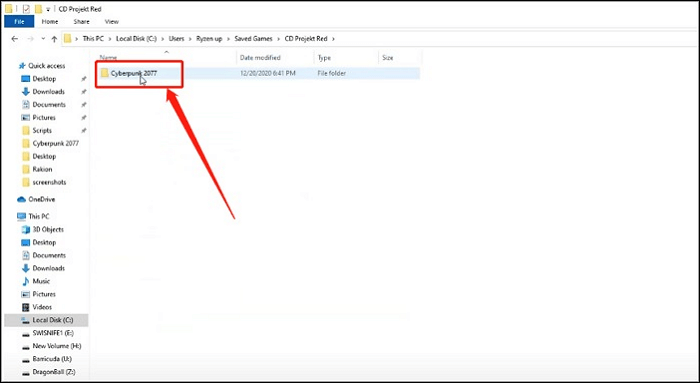Switch to the View ribbon tab
The width and height of the screenshot is (700, 383).
pyautogui.click(x=112, y=21)
